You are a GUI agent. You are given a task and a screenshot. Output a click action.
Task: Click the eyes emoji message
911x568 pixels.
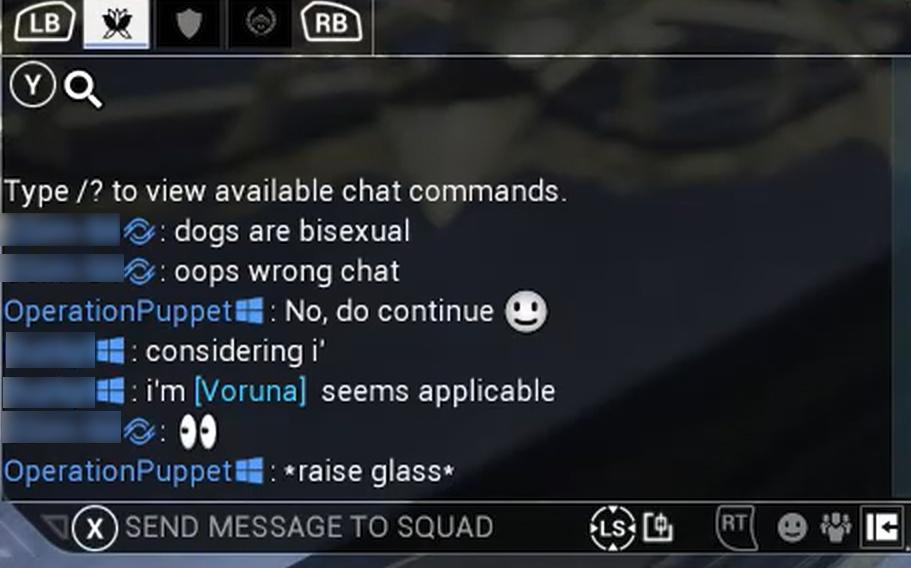198,432
